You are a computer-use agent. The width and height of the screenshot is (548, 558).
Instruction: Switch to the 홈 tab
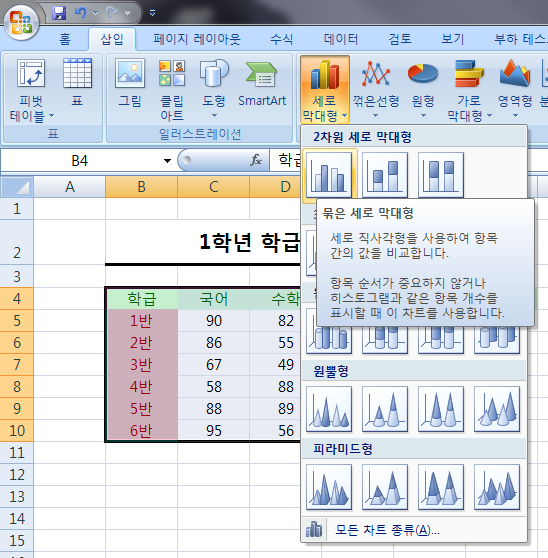point(65,39)
